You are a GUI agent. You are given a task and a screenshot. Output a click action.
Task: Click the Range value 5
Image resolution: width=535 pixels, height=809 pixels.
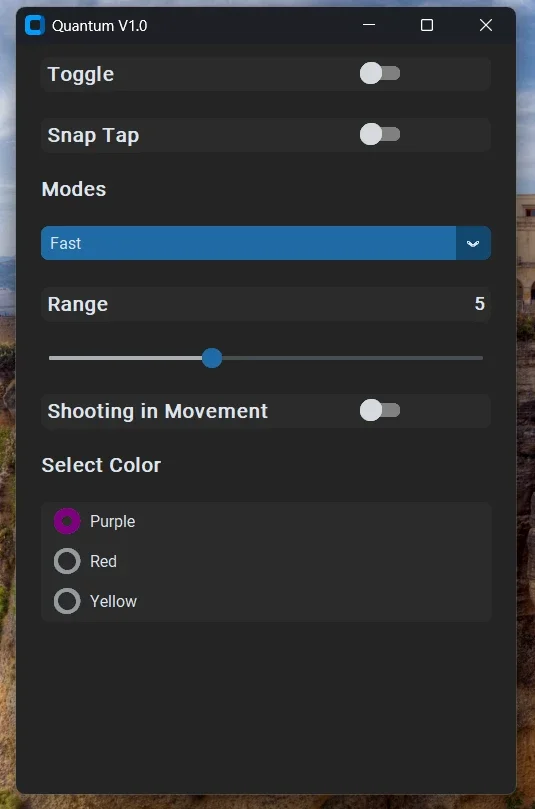479,304
